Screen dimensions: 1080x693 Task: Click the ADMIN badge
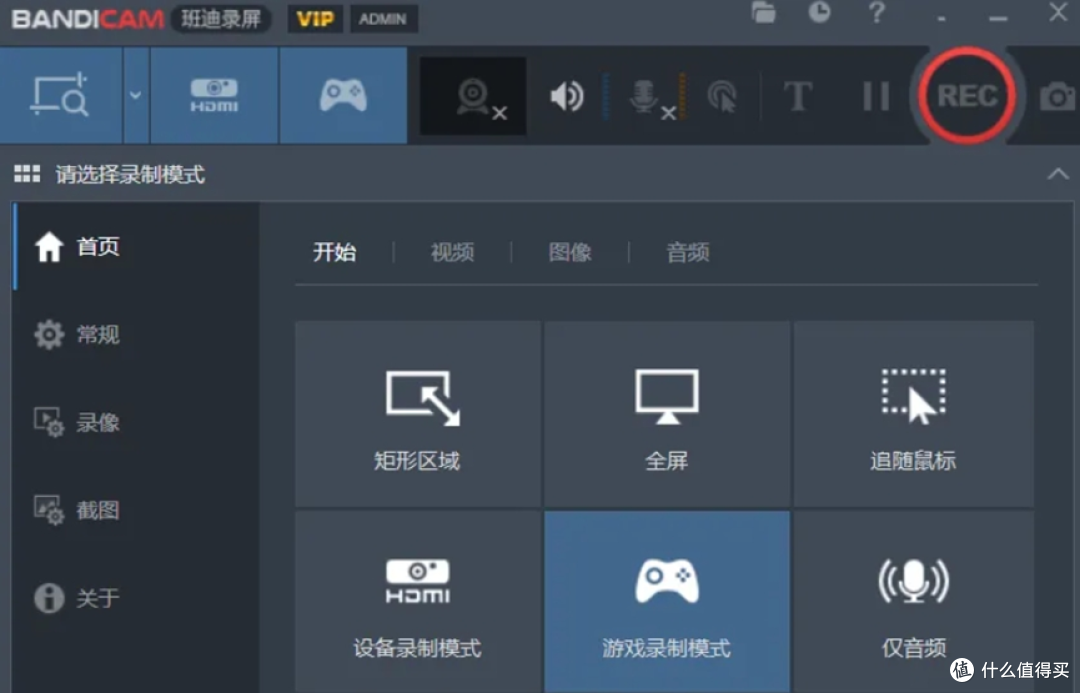(382, 19)
